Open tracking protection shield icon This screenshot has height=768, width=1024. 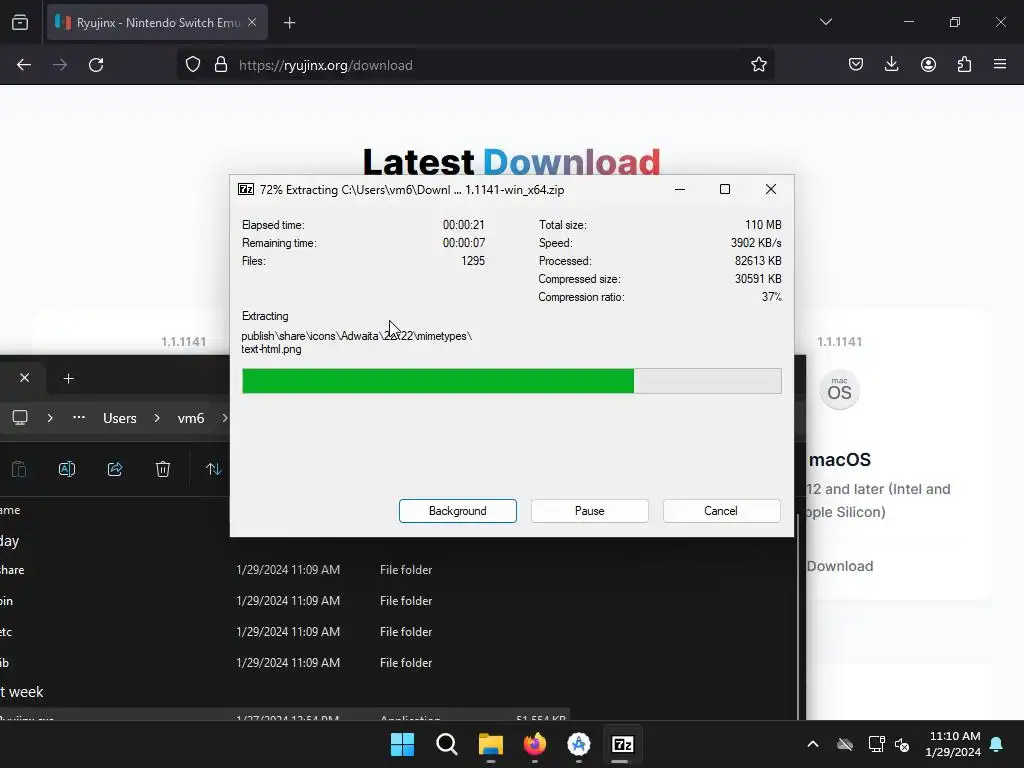(193, 65)
